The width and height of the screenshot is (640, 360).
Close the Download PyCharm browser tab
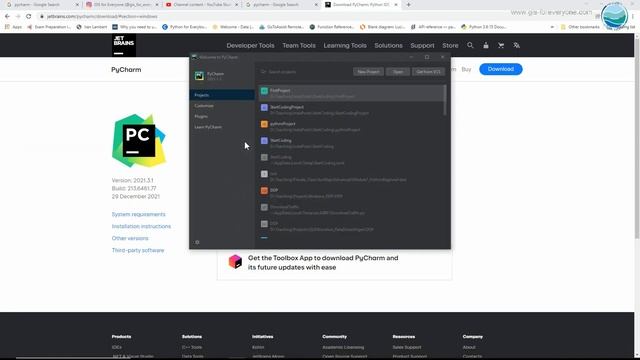click(x=396, y=4)
